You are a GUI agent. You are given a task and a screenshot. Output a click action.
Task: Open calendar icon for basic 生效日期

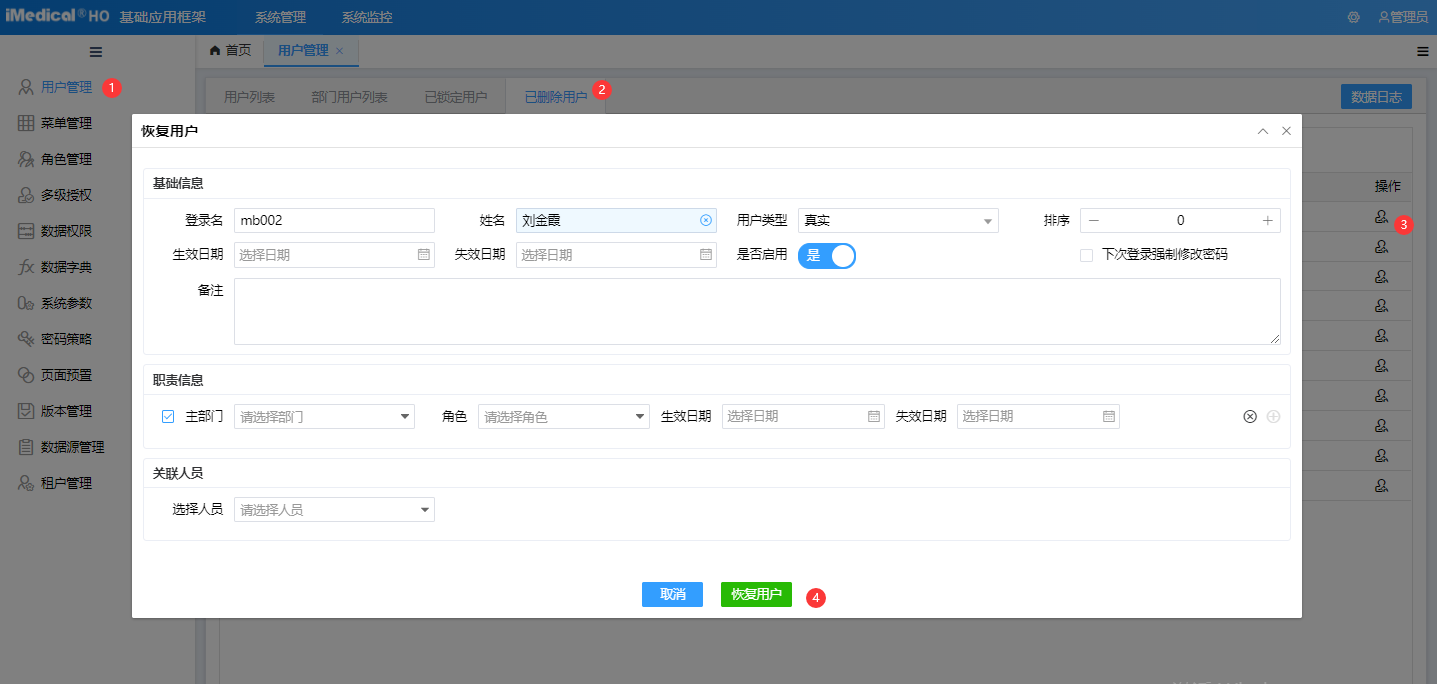(424, 255)
